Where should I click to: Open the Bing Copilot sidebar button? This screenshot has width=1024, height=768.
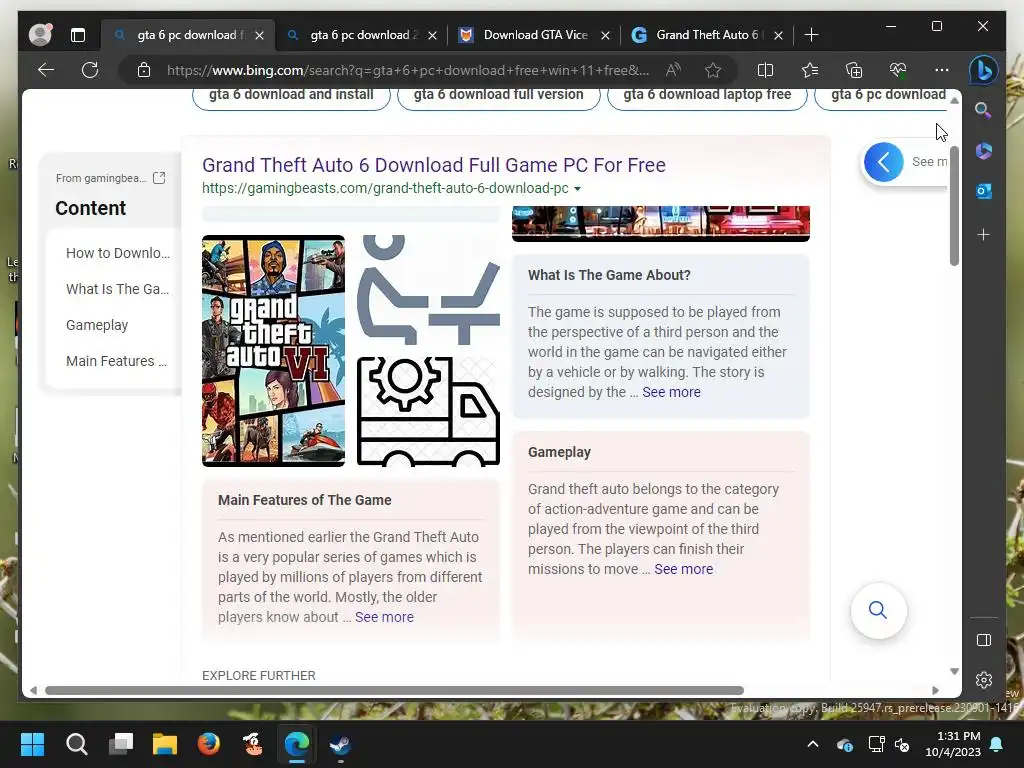click(x=984, y=70)
